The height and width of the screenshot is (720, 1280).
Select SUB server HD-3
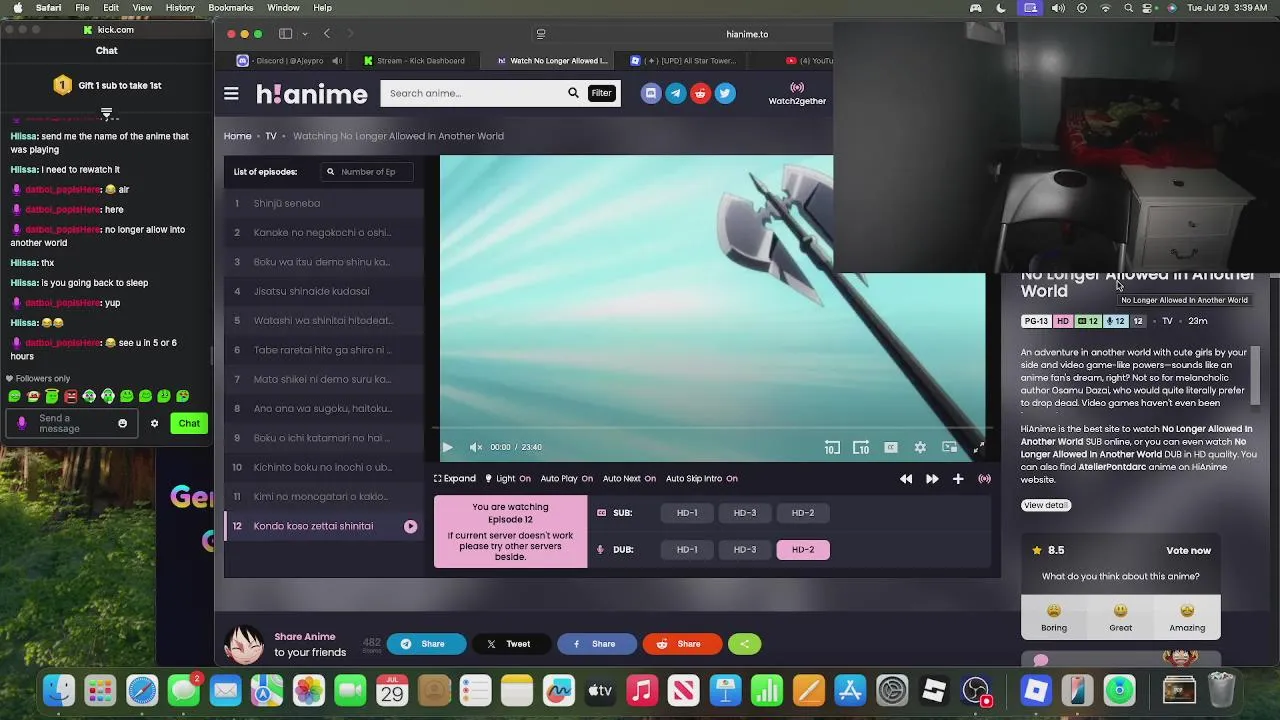[745, 513]
